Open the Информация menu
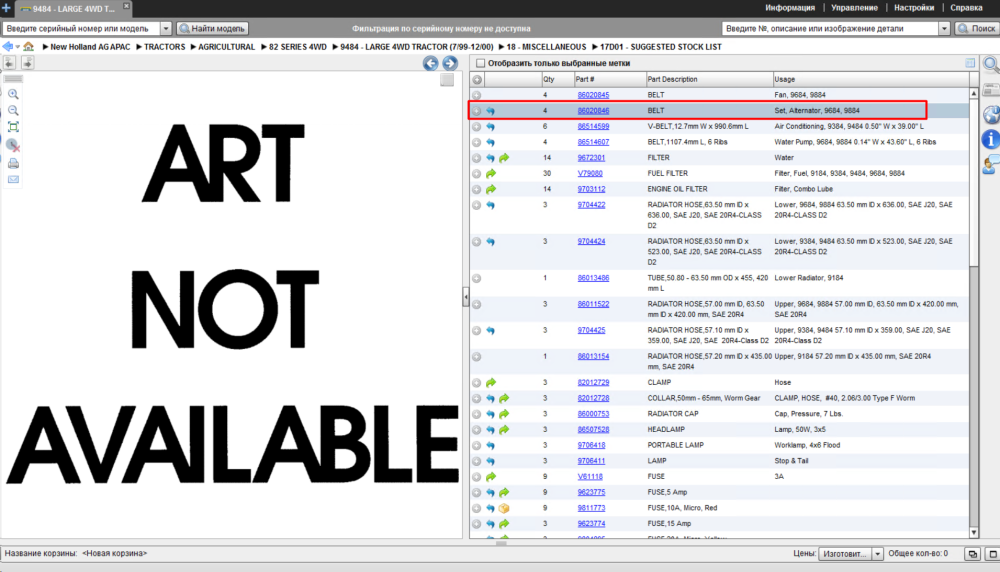The image size is (1000, 572). [790, 8]
